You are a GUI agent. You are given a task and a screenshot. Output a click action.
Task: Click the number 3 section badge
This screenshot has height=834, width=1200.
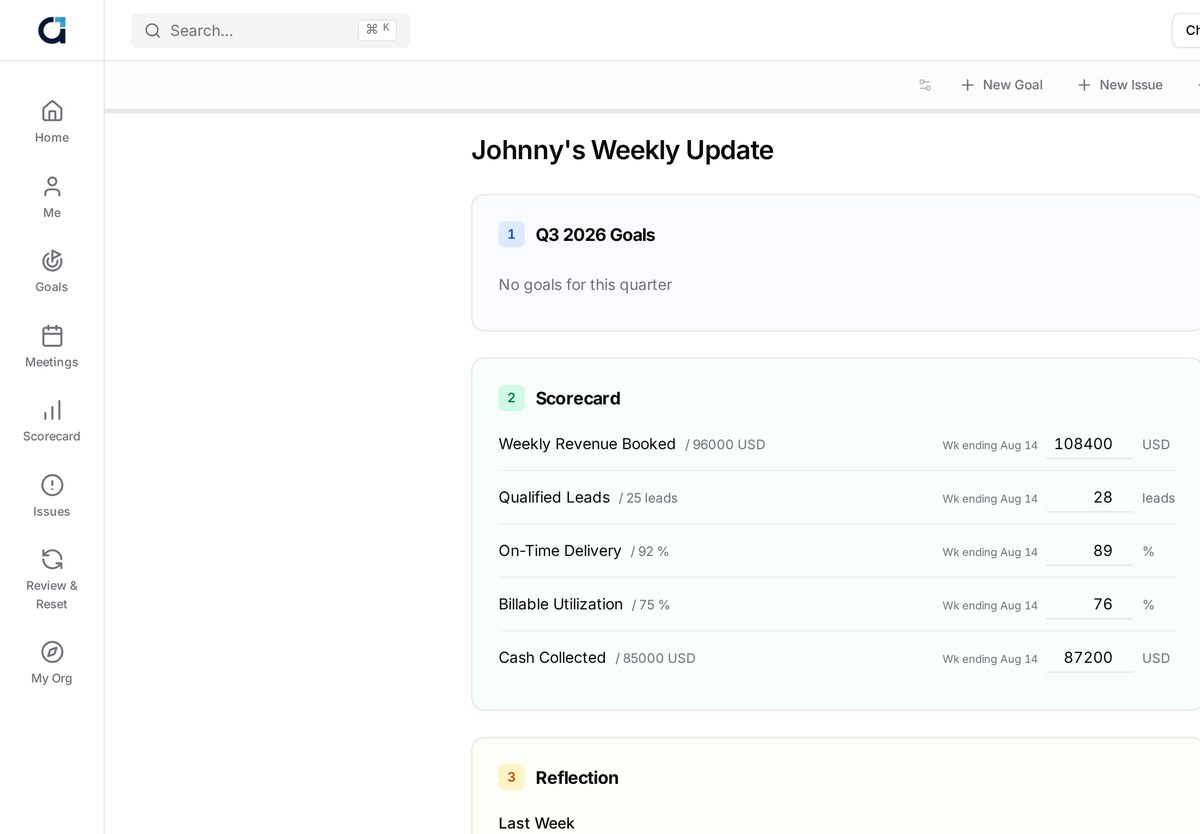[511, 777]
